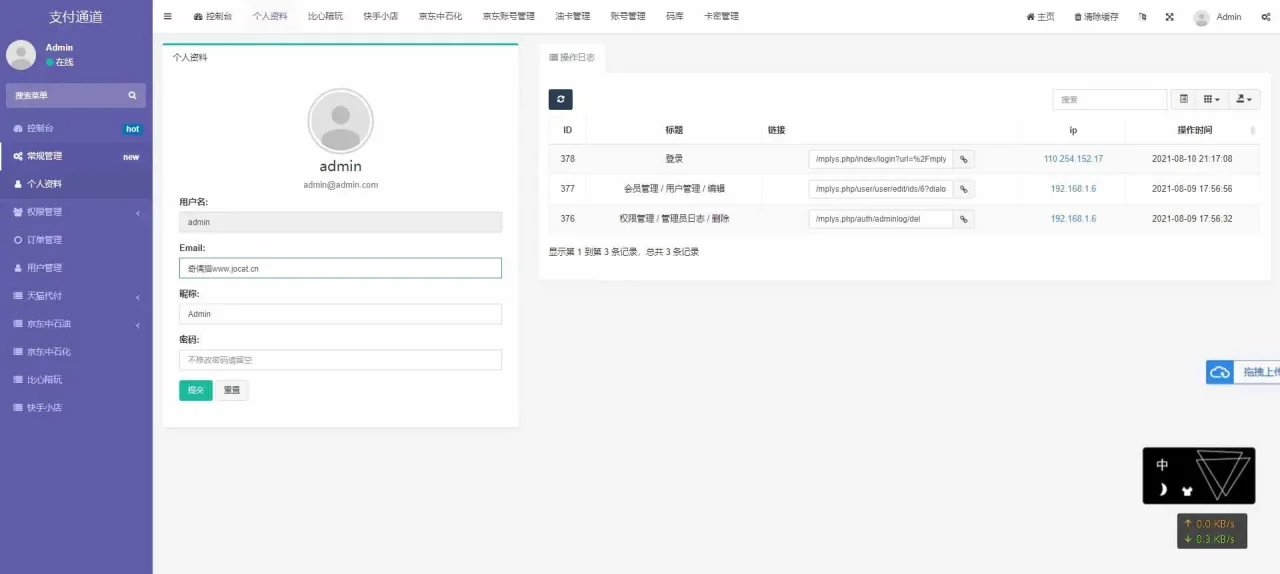Open the export data dropdown

pos(1244,99)
